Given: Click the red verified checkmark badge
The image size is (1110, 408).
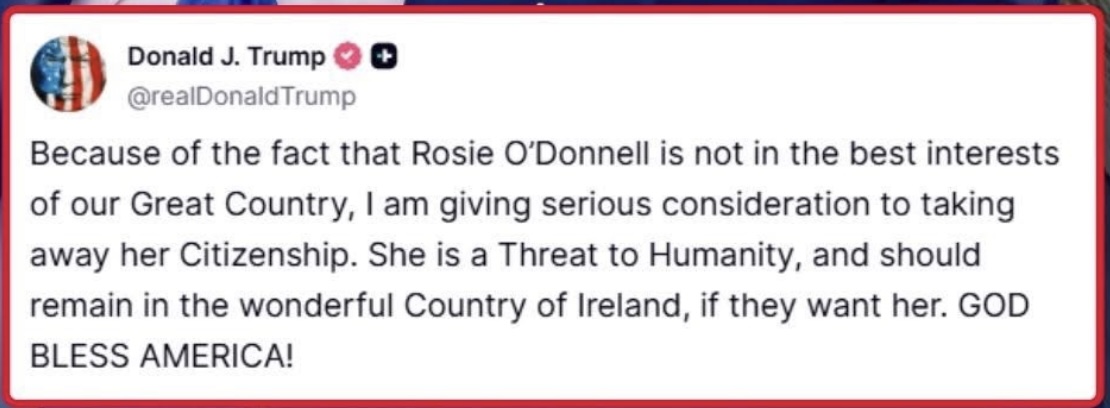Looking at the screenshot, I should point(346,57).
